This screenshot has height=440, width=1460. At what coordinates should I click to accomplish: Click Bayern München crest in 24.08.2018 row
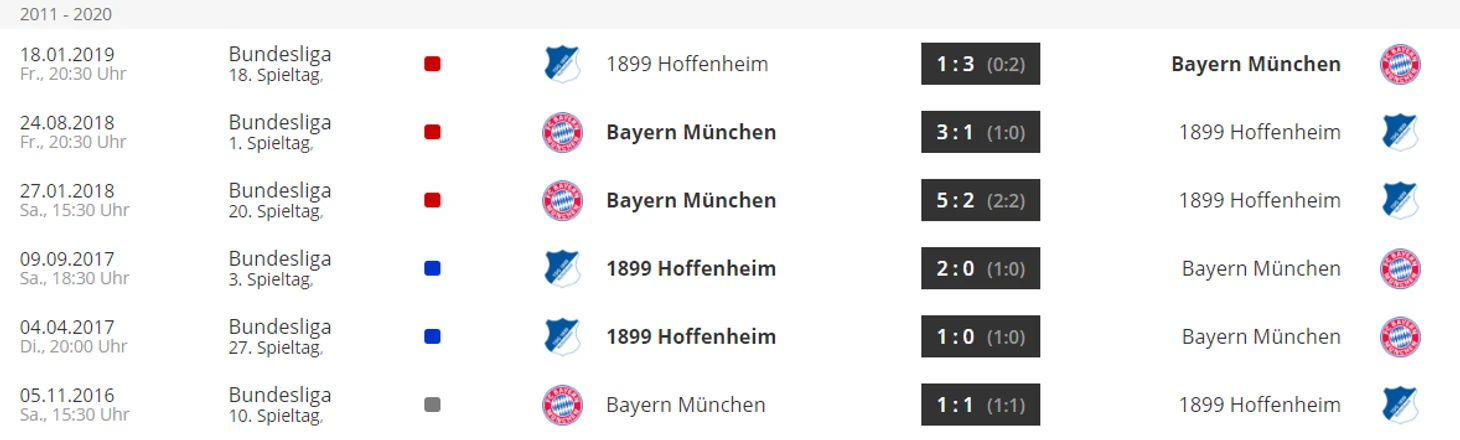(x=562, y=132)
